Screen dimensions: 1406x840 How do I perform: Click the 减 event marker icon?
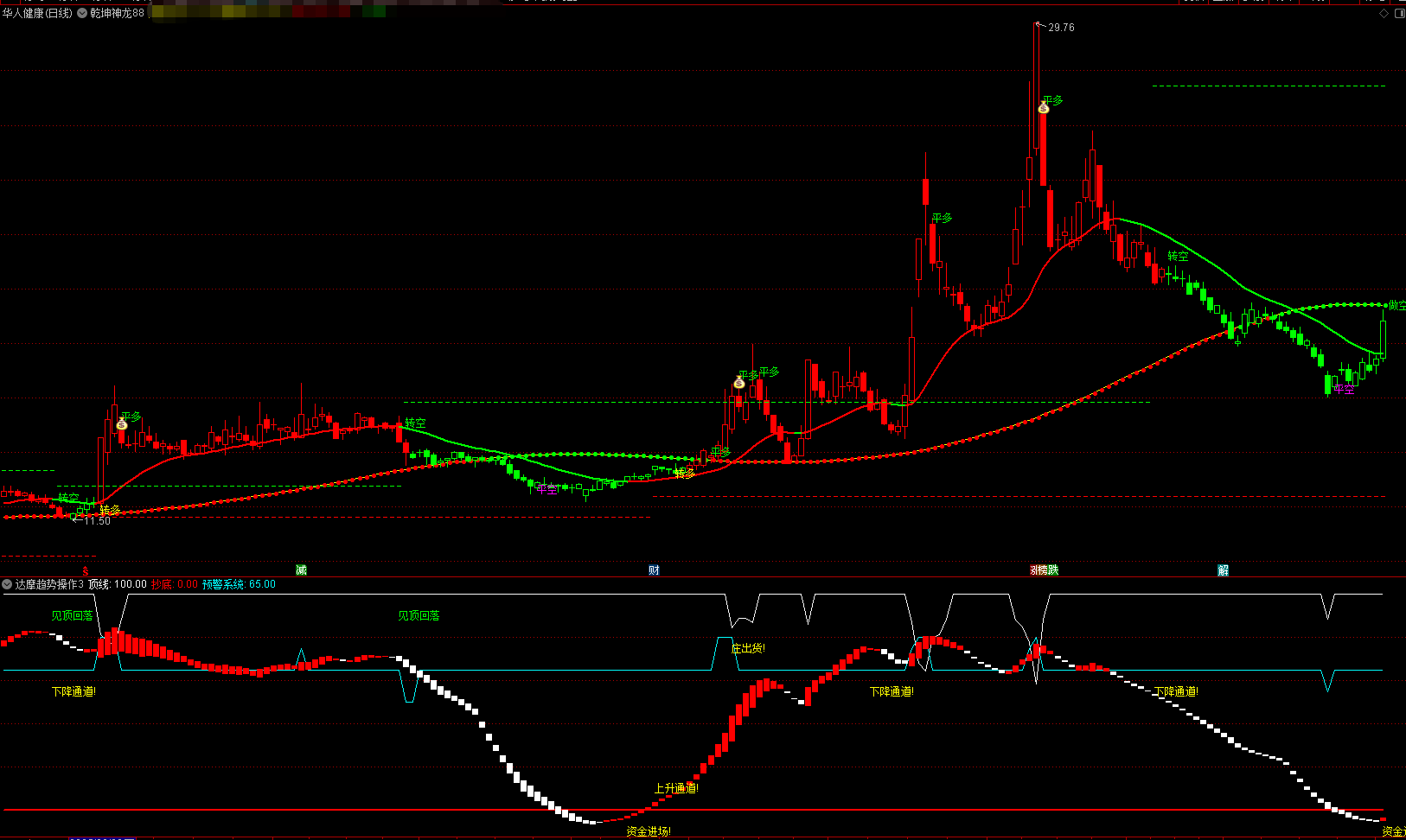(x=301, y=570)
